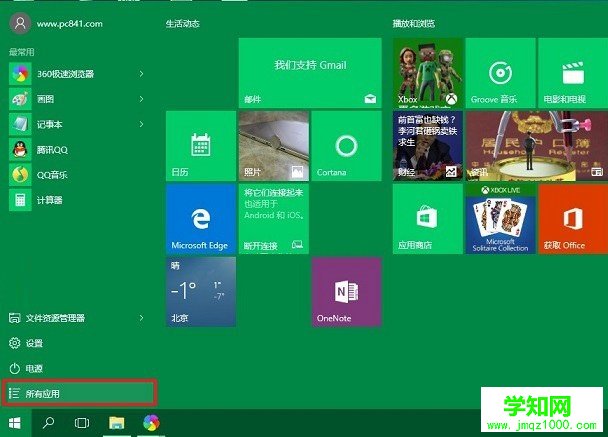
Task: Expand the 360极速浏览器 jump list arrow
Action: point(142,74)
